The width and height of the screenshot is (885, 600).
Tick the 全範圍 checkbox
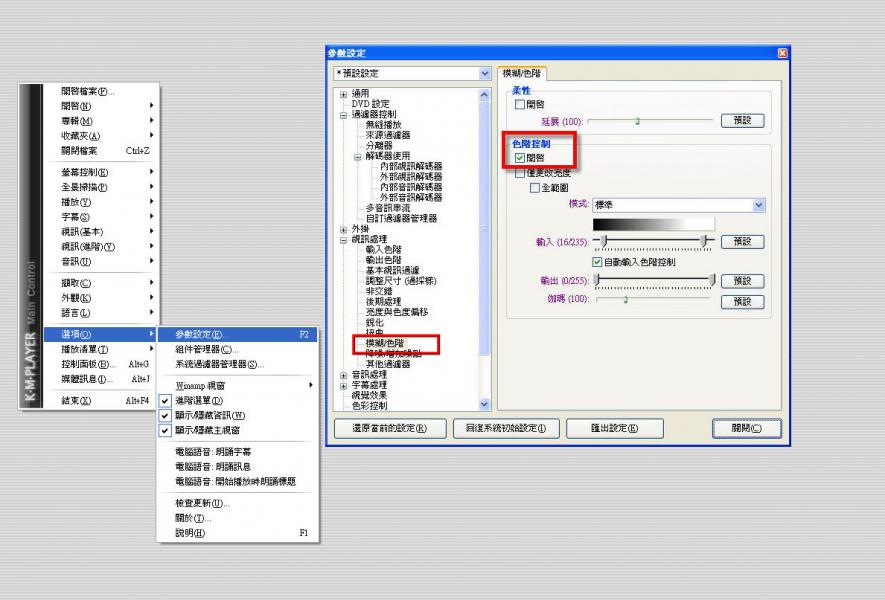pyautogui.click(x=534, y=188)
